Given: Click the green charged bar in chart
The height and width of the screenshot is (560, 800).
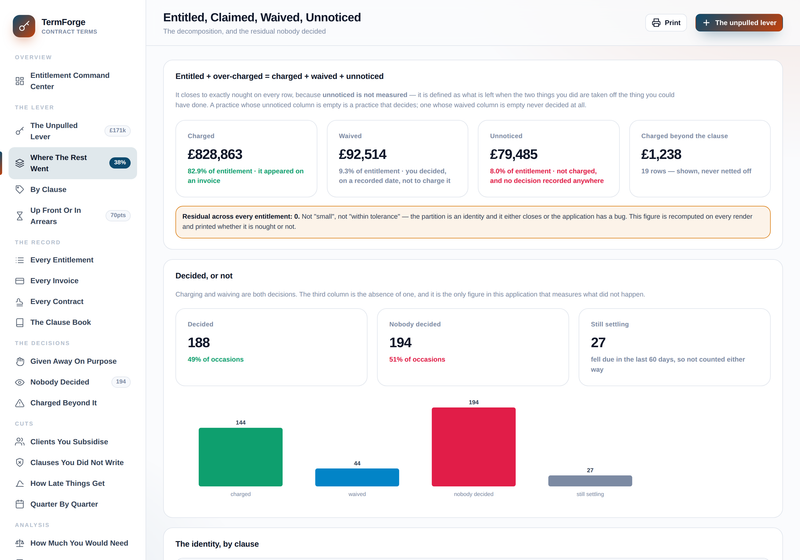Looking at the screenshot, I should coord(240,457).
